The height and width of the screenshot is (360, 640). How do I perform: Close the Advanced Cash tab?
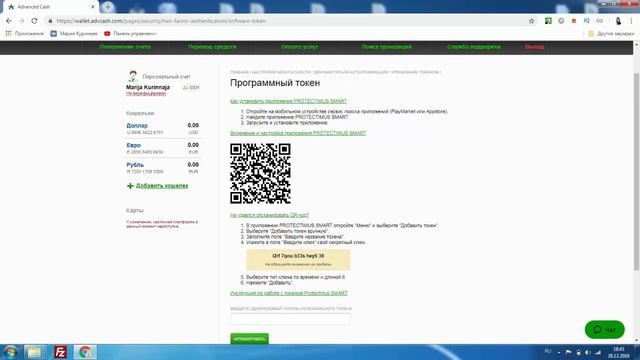click(93, 7)
